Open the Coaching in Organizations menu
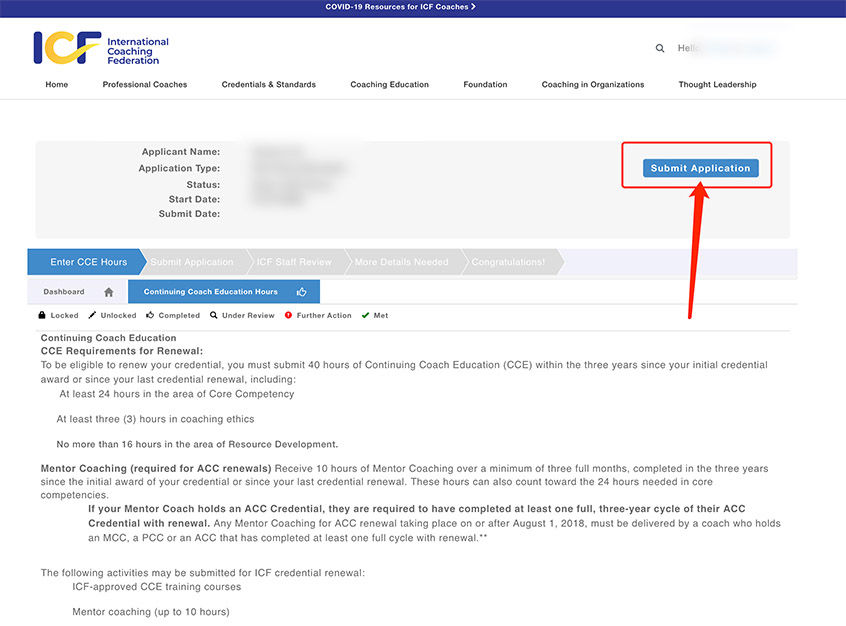 coord(593,85)
